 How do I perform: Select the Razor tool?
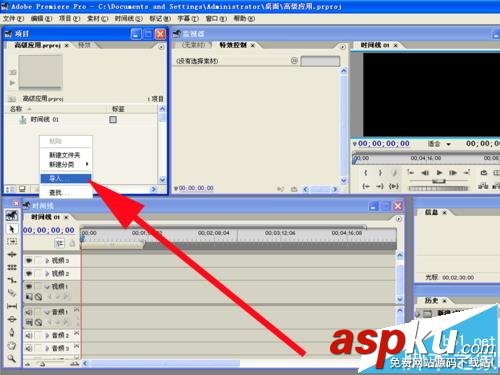click(x=12, y=293)
